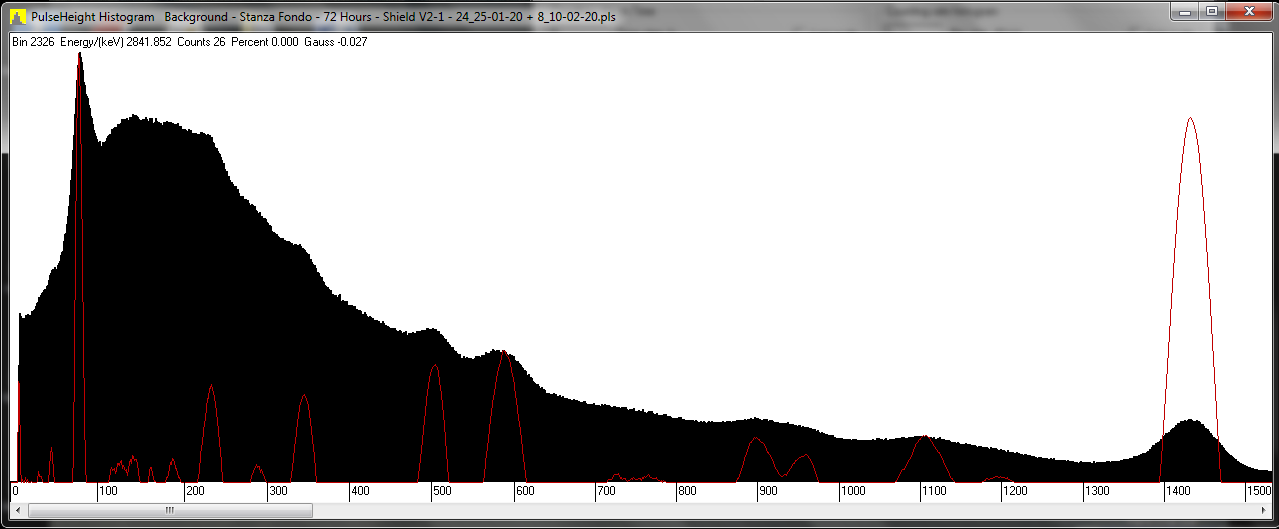Screen dimensions: 1279x529
Task: Click the 'Percent 0.000' readout
Action: coord(265,42)
